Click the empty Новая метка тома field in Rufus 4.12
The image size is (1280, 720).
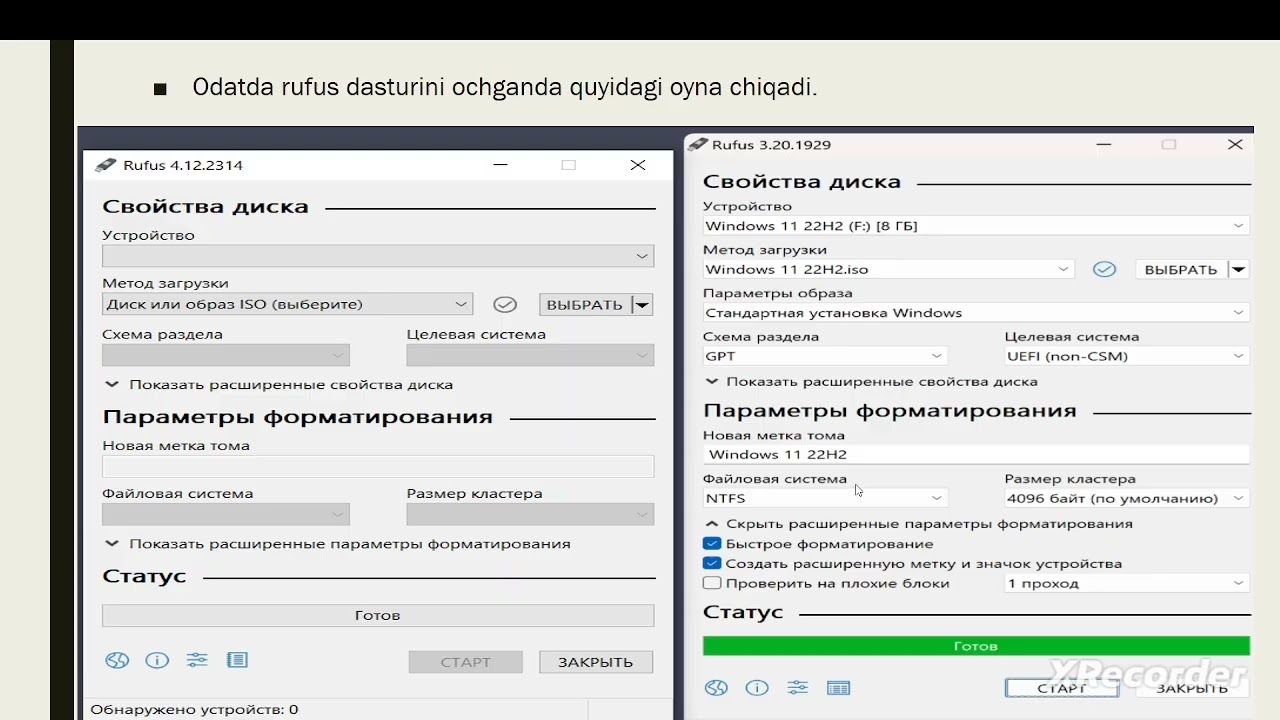pyautogui.click(x=378, y=466)
